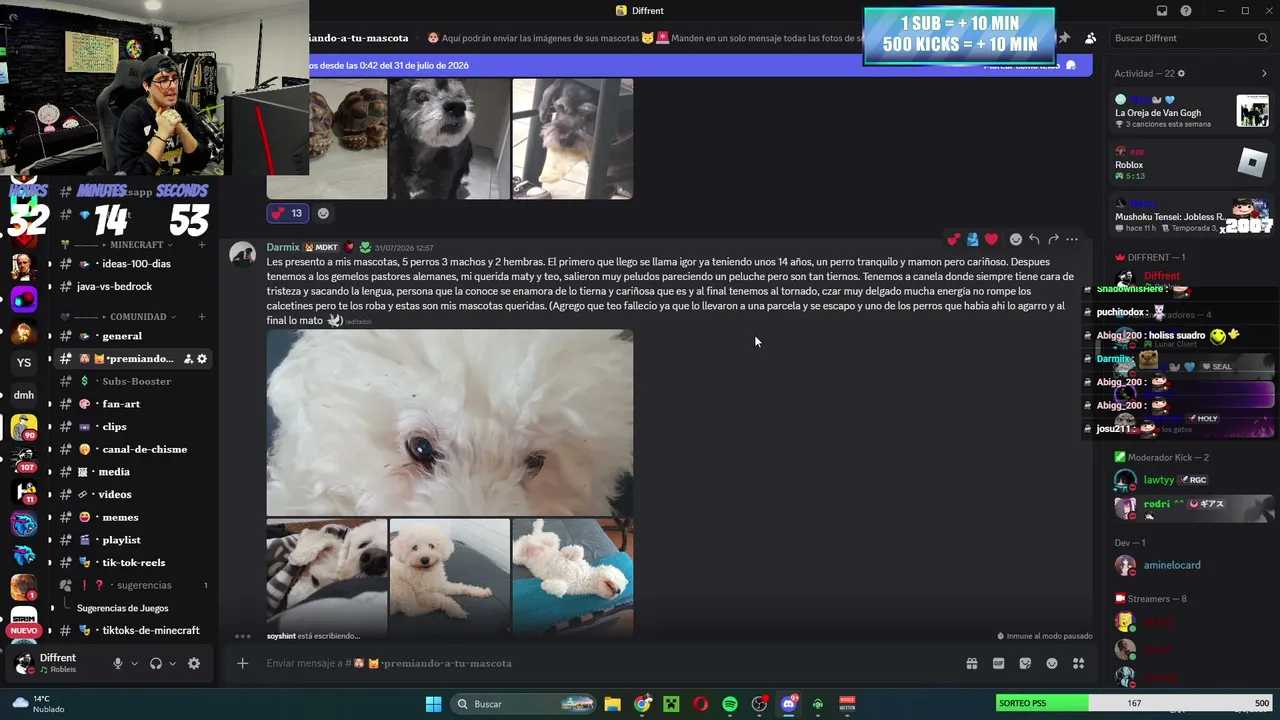Open the gift Nitro button
This screenshot has height=720, width=1280.
click(972, 663)
